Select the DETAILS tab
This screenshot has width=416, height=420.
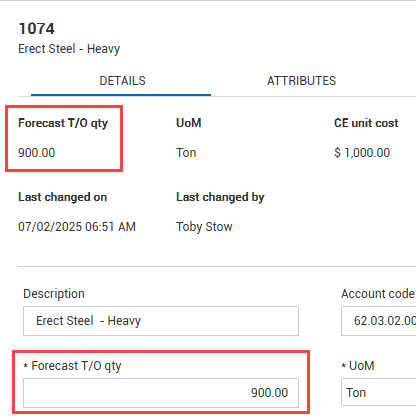(x=122, y=81)
